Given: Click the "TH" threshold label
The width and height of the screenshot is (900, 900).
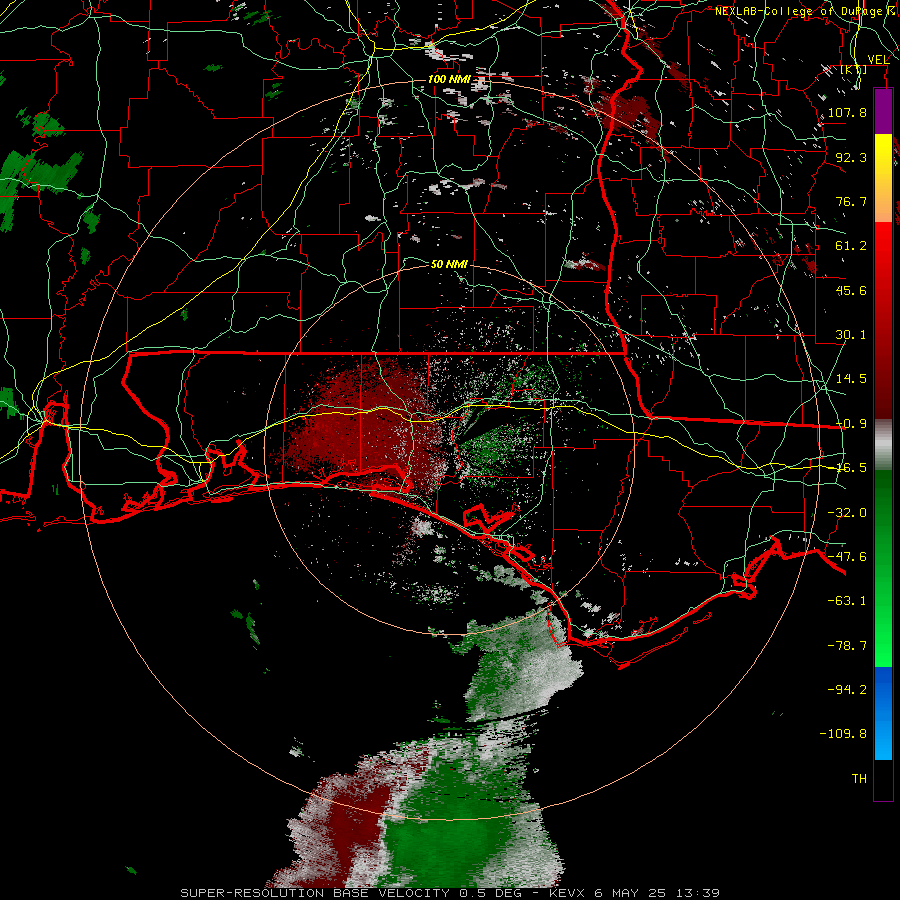Looking at the screenshot, I should pyautogui.click(x=859, y=779).
